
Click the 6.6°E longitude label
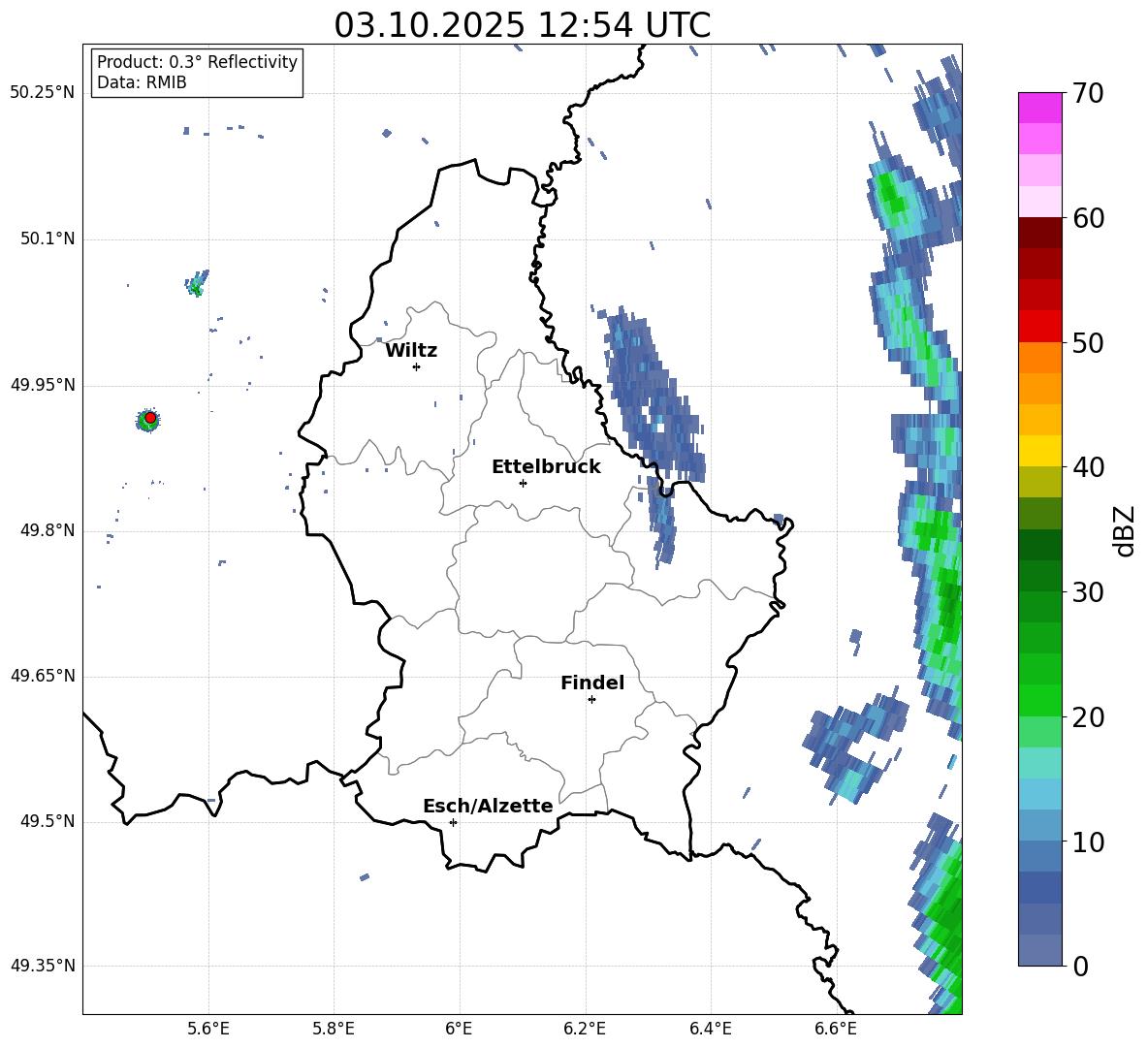click(836, 1030)
